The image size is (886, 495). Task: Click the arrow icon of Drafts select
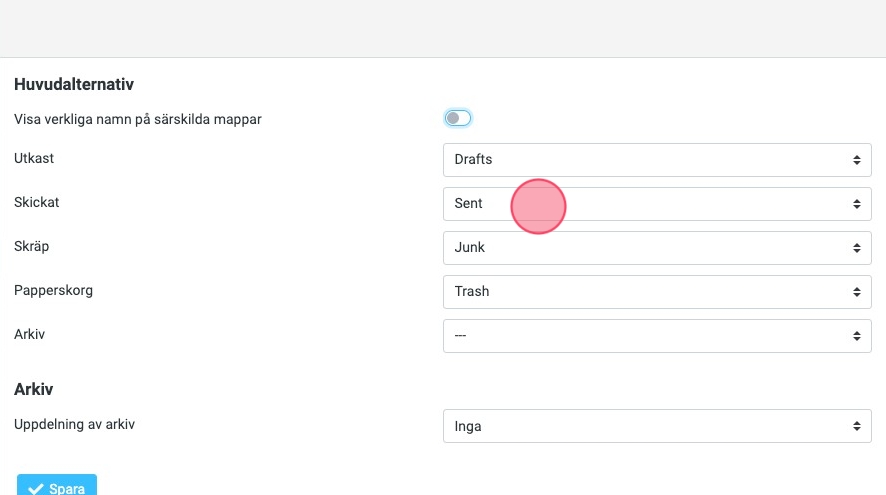pyautogui.click(x=856, y=160)
